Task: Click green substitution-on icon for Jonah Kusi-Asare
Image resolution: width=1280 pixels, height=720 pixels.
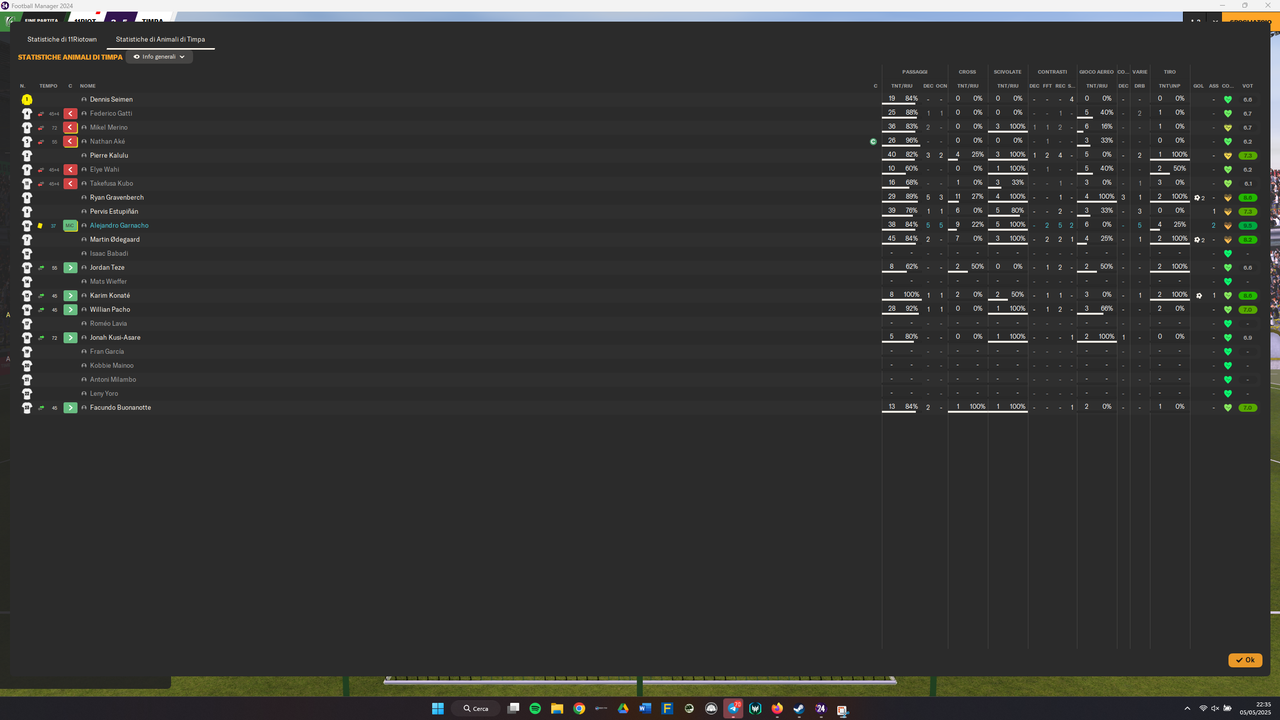Action: (x=70, y=338)
